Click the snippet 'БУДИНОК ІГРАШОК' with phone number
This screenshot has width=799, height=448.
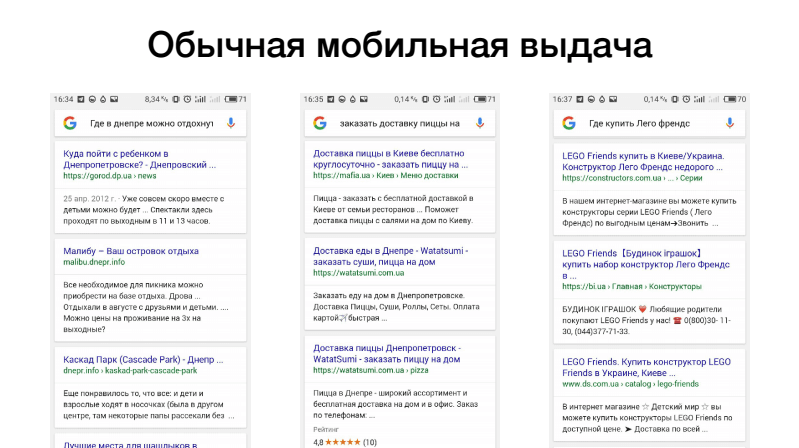647,320
